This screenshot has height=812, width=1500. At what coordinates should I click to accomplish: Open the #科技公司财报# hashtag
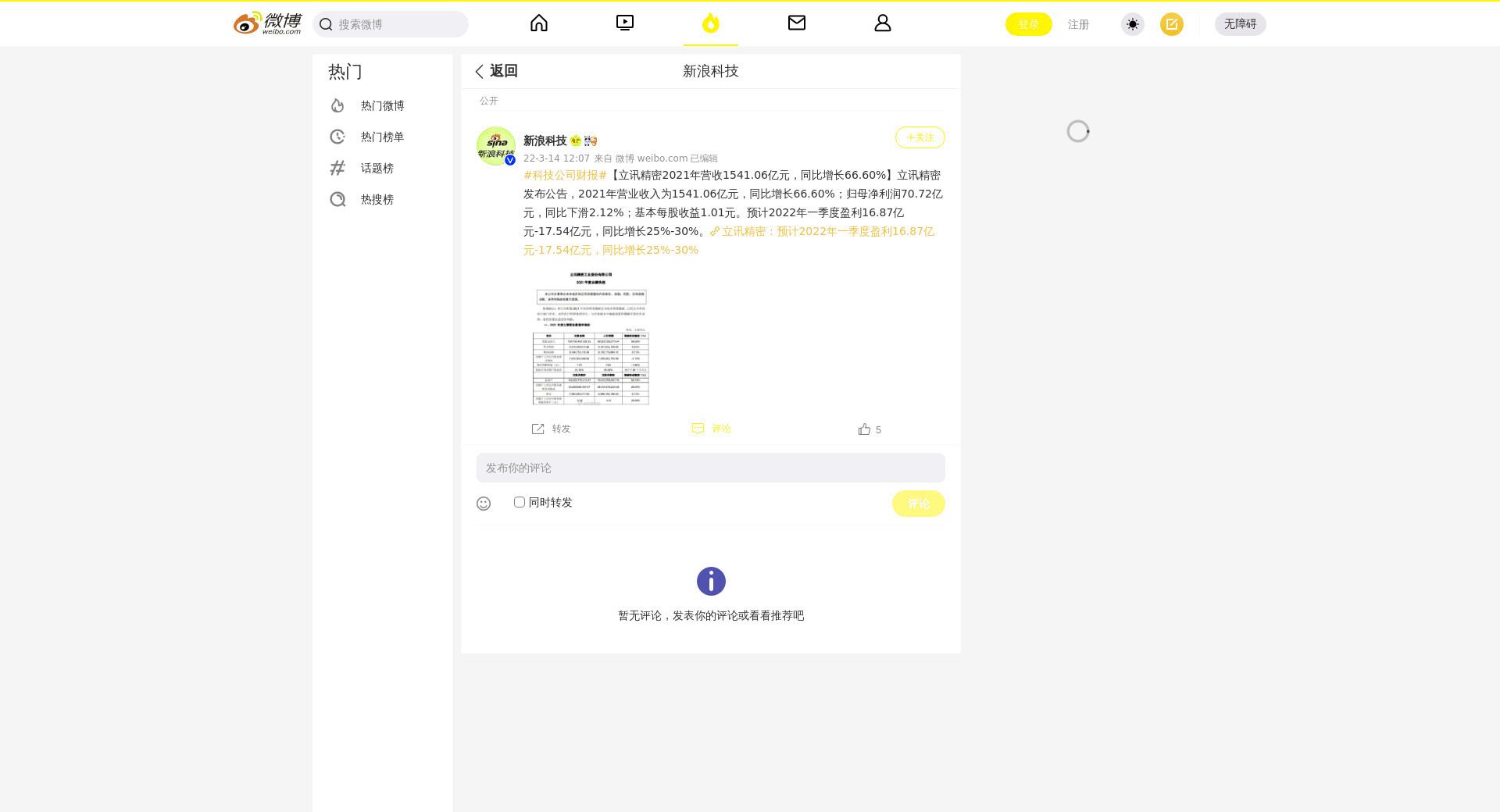tap(565, 175)
